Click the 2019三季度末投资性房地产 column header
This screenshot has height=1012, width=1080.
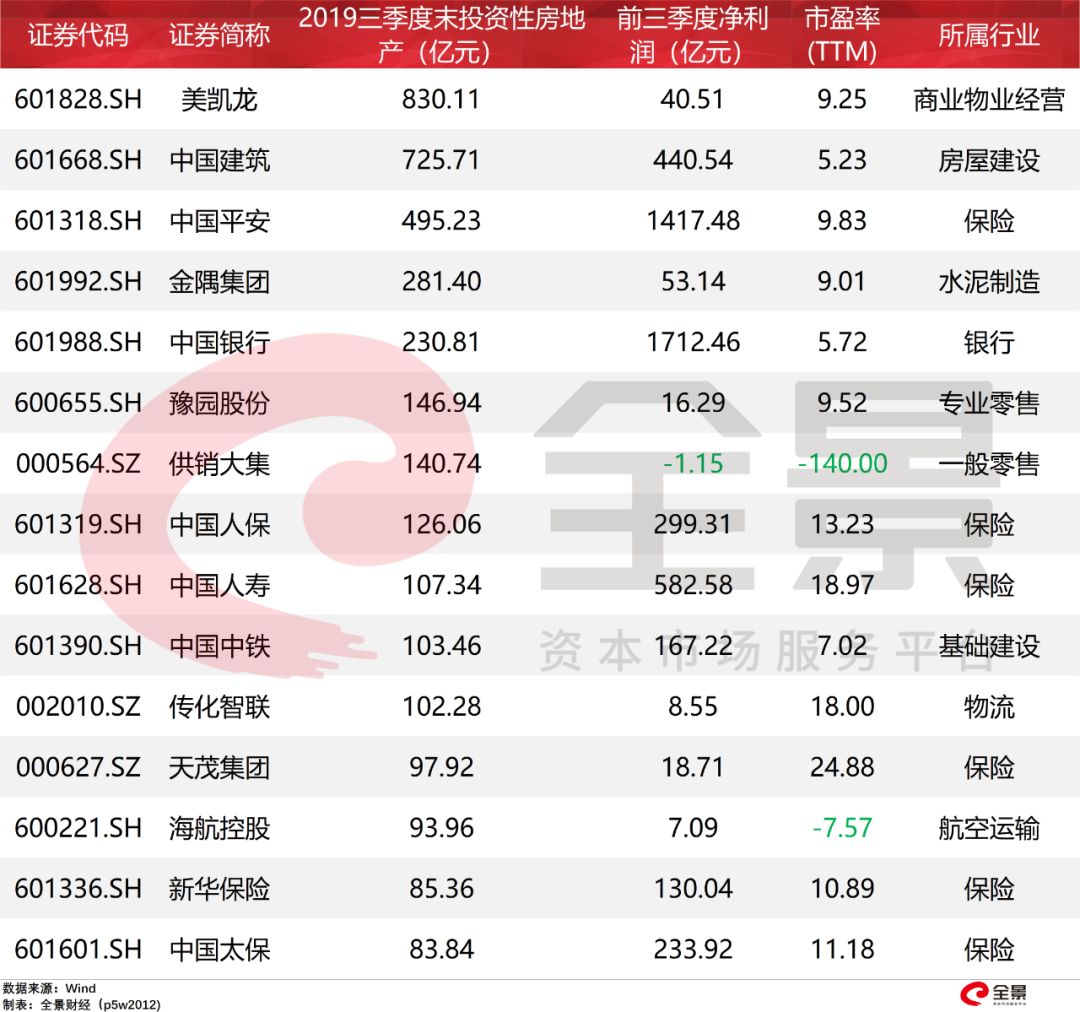click(x=442, y=35)
